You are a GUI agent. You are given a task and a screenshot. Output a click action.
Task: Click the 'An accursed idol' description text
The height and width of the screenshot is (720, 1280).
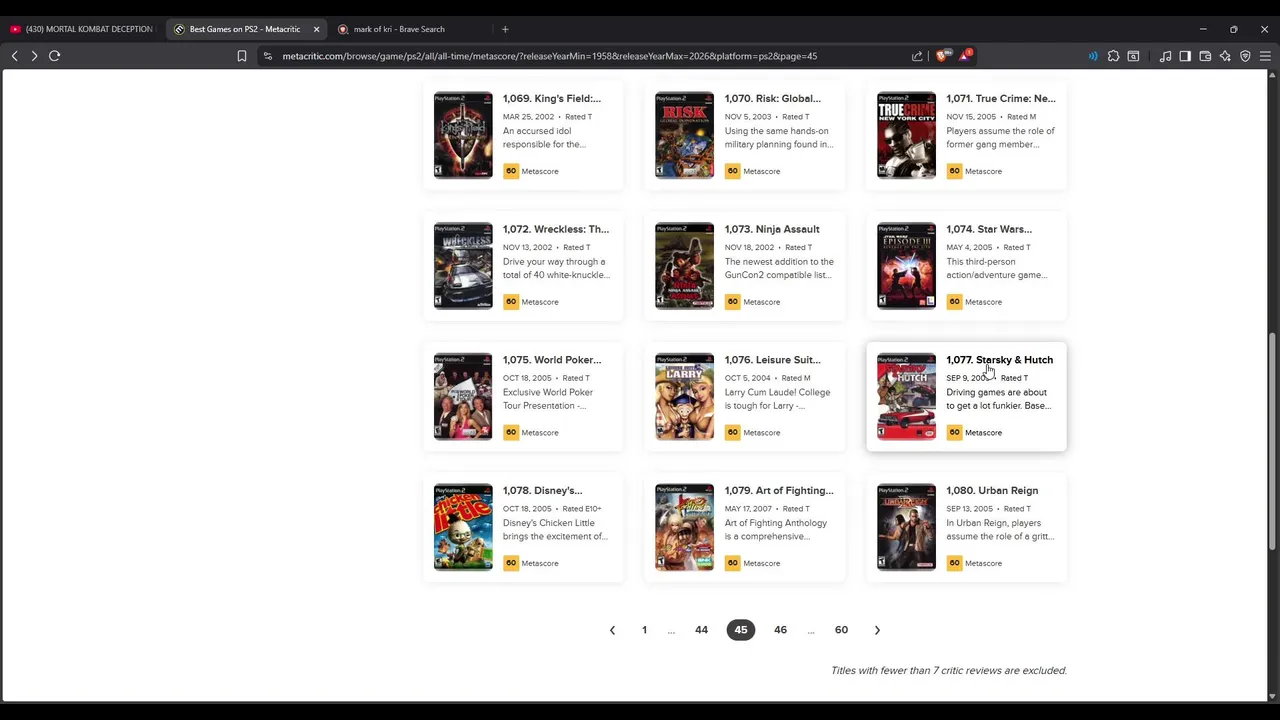click(544, 138)
